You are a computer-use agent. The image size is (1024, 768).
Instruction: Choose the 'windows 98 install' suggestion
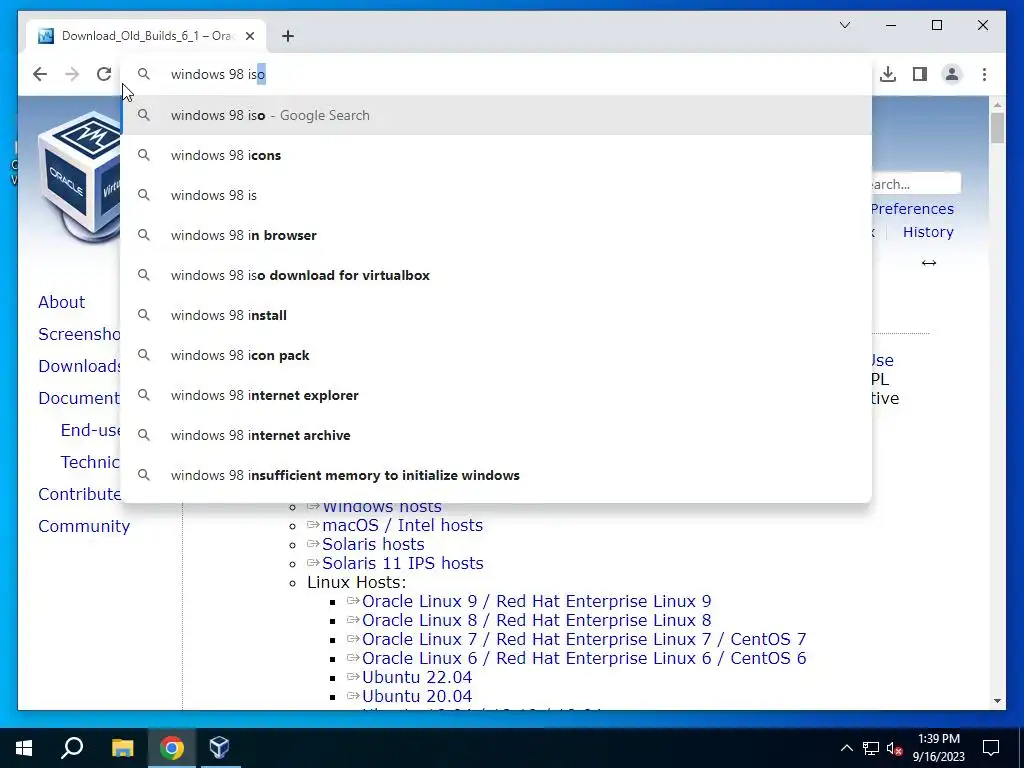pos(496,315)
